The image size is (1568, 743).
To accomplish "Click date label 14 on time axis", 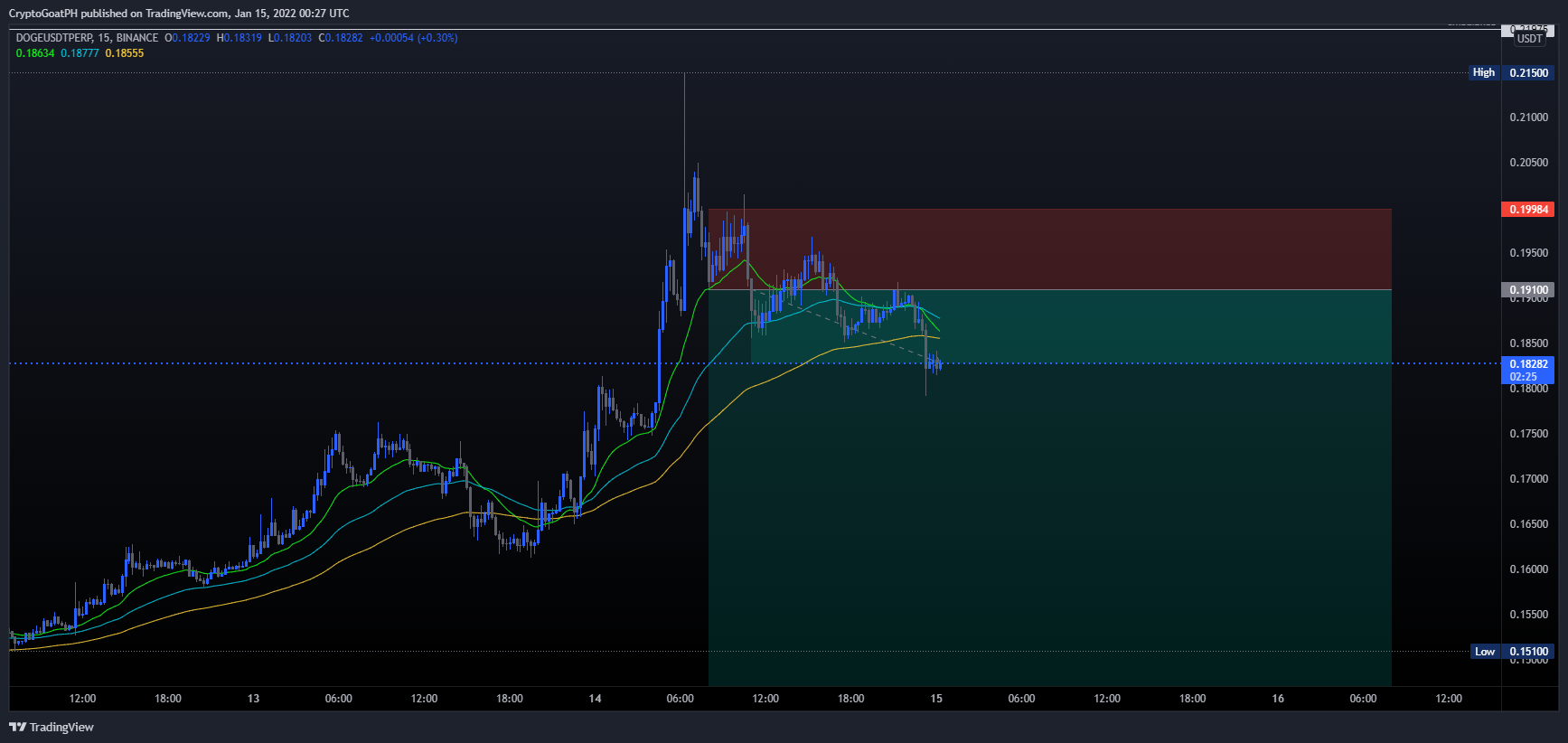I will (x=595, y=699).
